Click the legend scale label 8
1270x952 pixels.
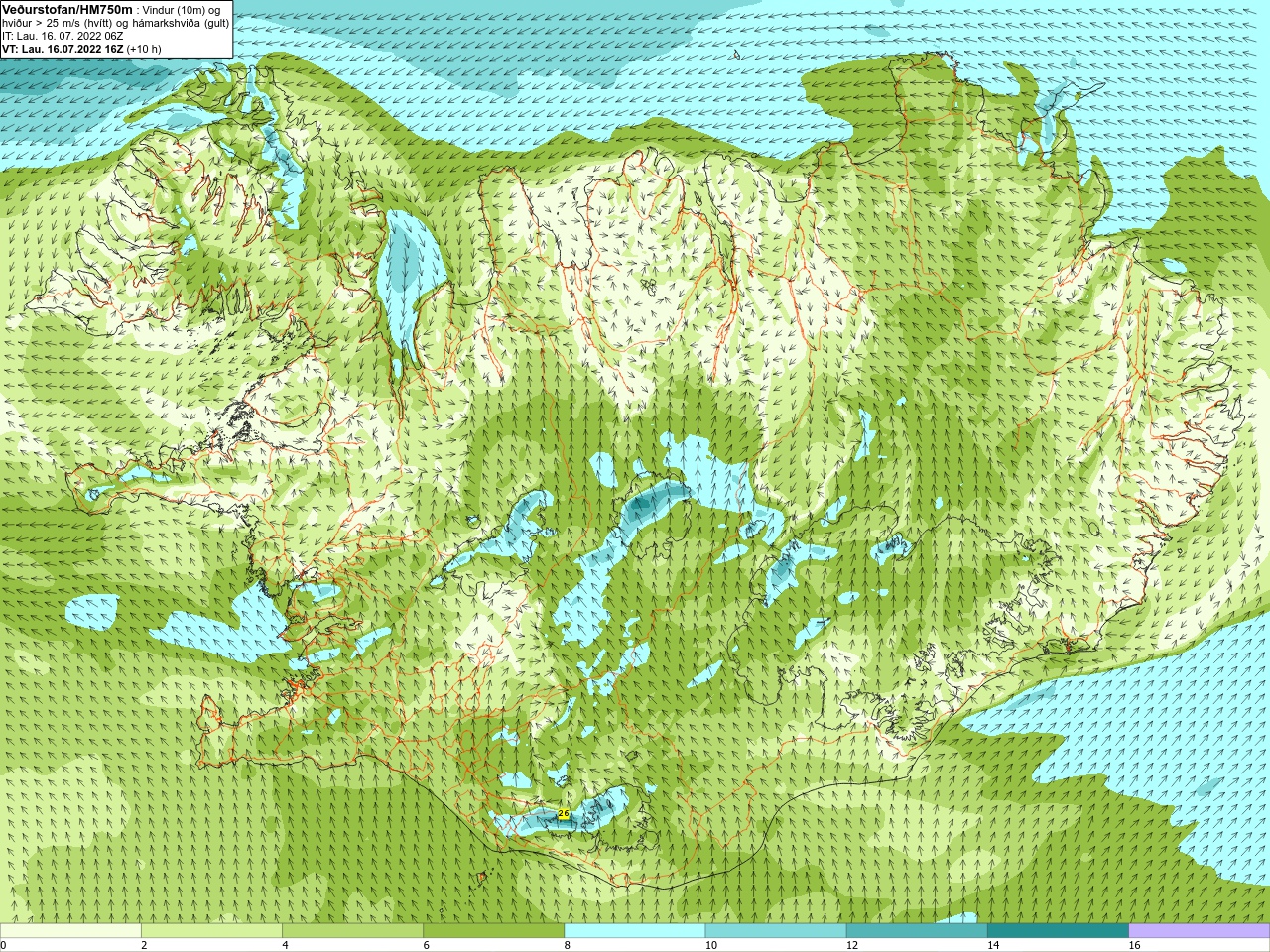[x=567, y=945]
